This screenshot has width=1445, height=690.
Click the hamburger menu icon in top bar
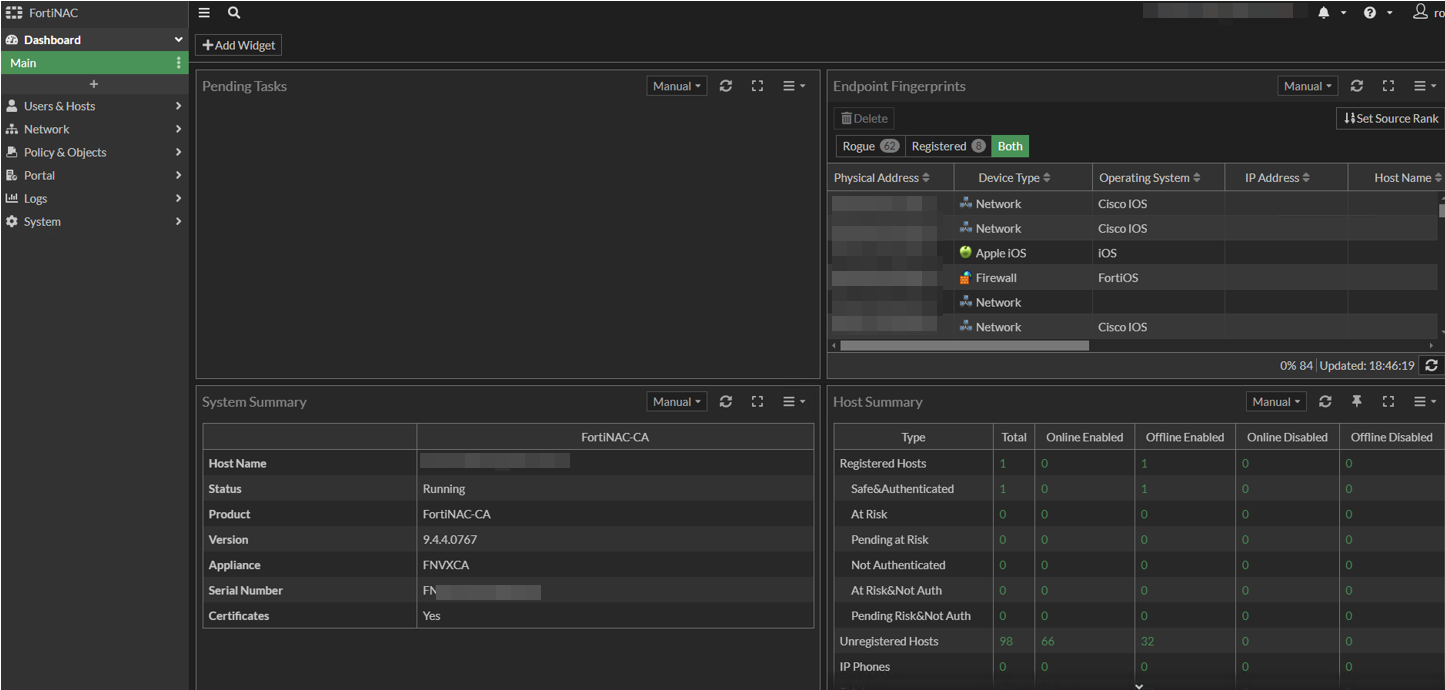click(x=204, y=13)
